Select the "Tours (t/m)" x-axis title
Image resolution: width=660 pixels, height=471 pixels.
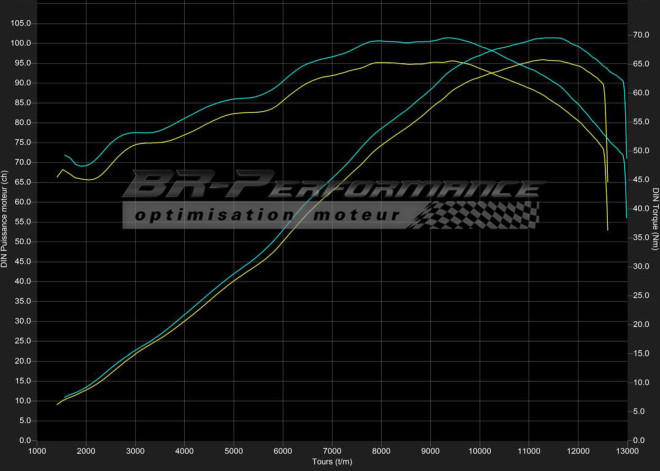(x=331, y=462)
